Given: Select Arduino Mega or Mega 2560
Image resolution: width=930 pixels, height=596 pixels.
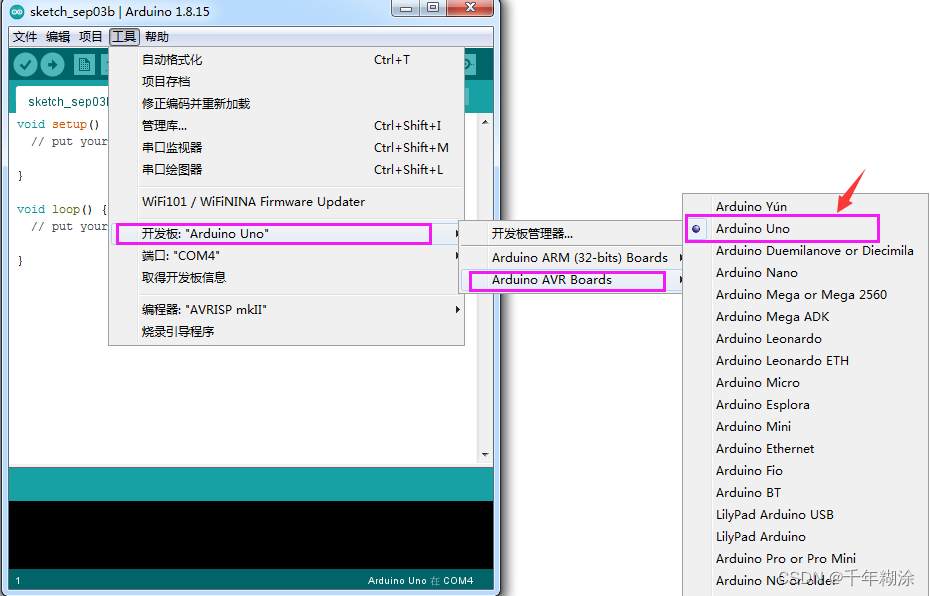Looking at the screenshot, I should (805, 295).
